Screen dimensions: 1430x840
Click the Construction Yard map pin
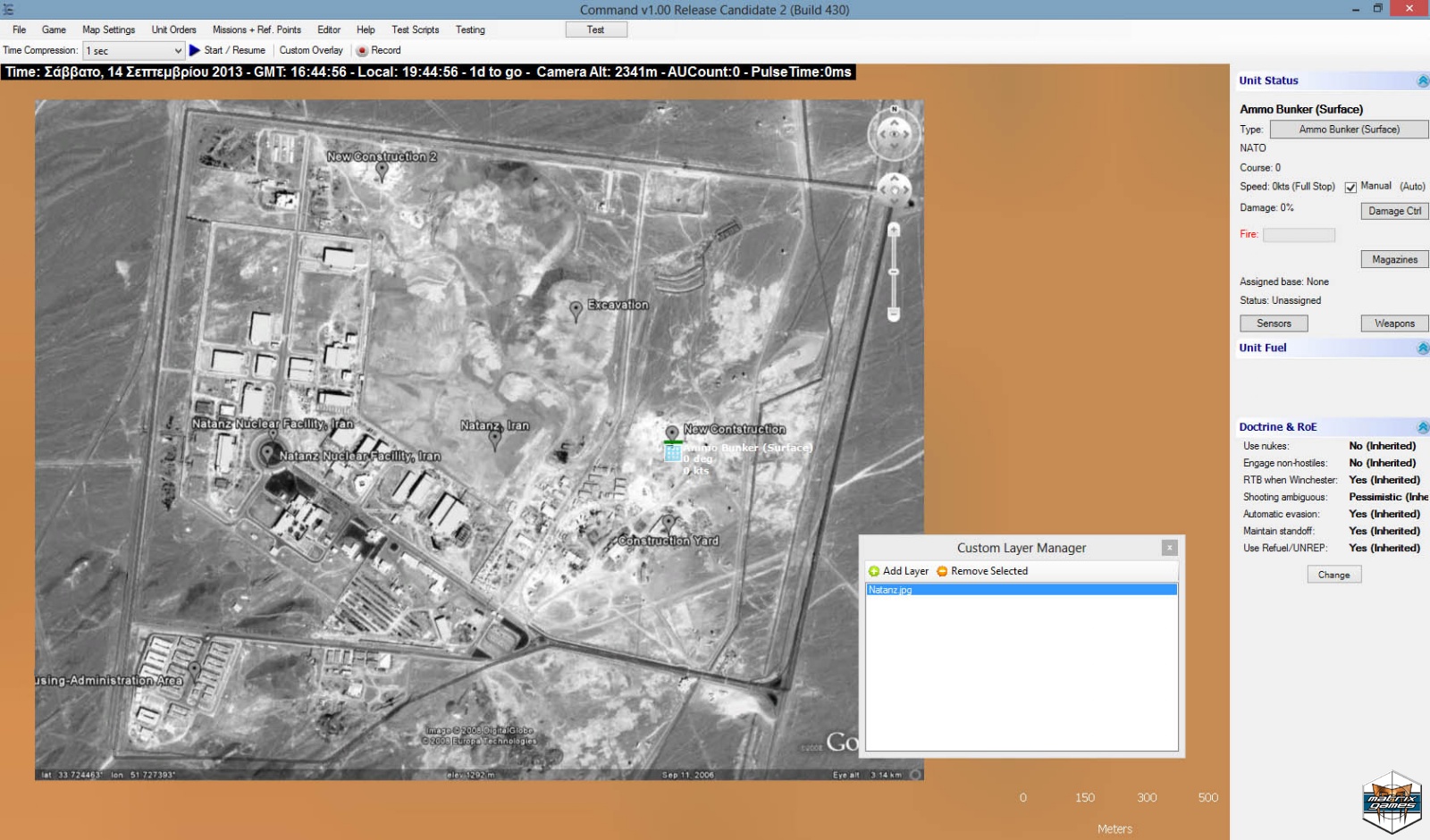point(668,524)
